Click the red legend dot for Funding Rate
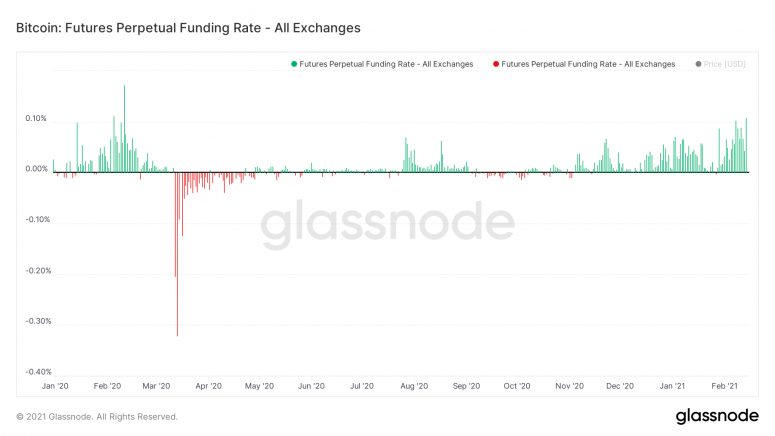This screenshot has width=775, height=436. pos(496,64)
